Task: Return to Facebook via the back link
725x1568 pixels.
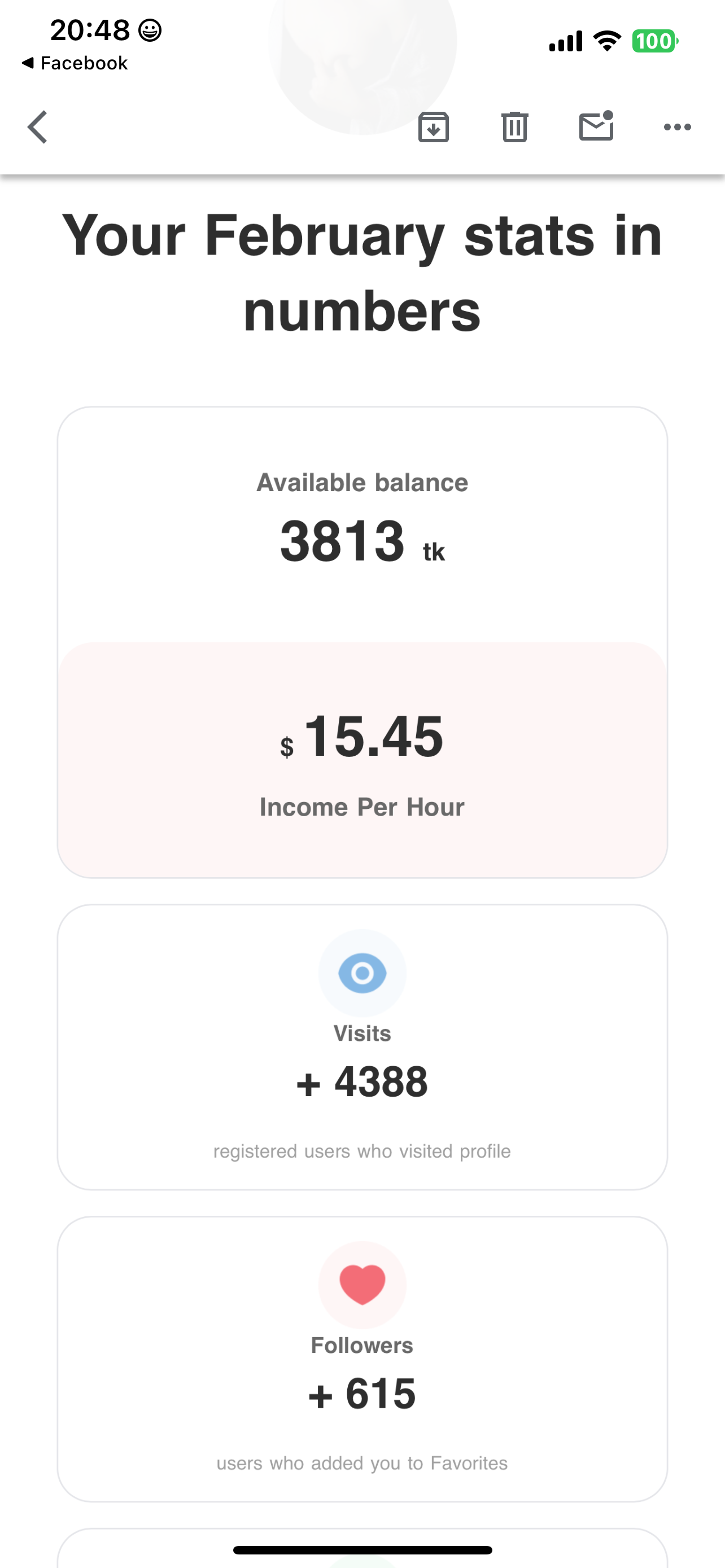Action: tap(75, 63)
